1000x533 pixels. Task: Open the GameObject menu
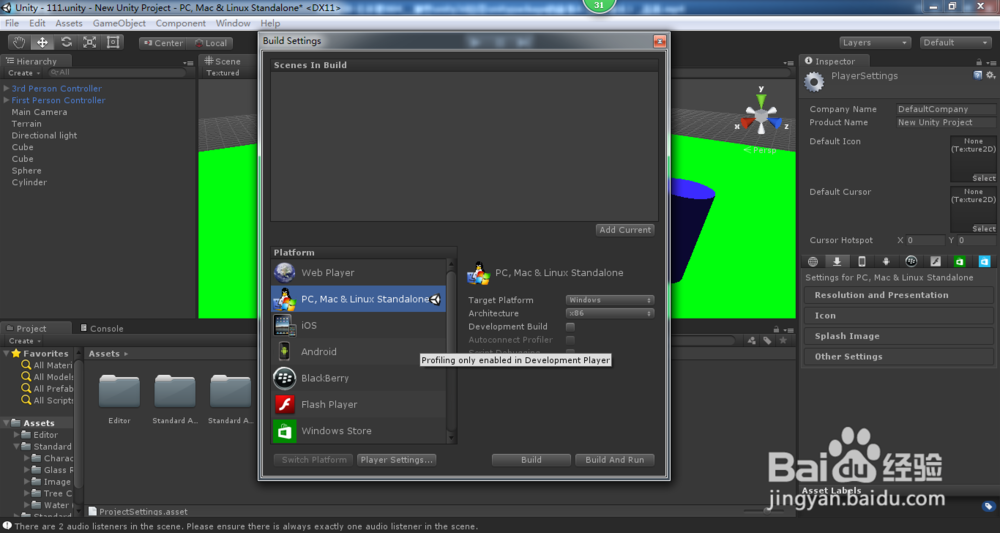point(119,23)
